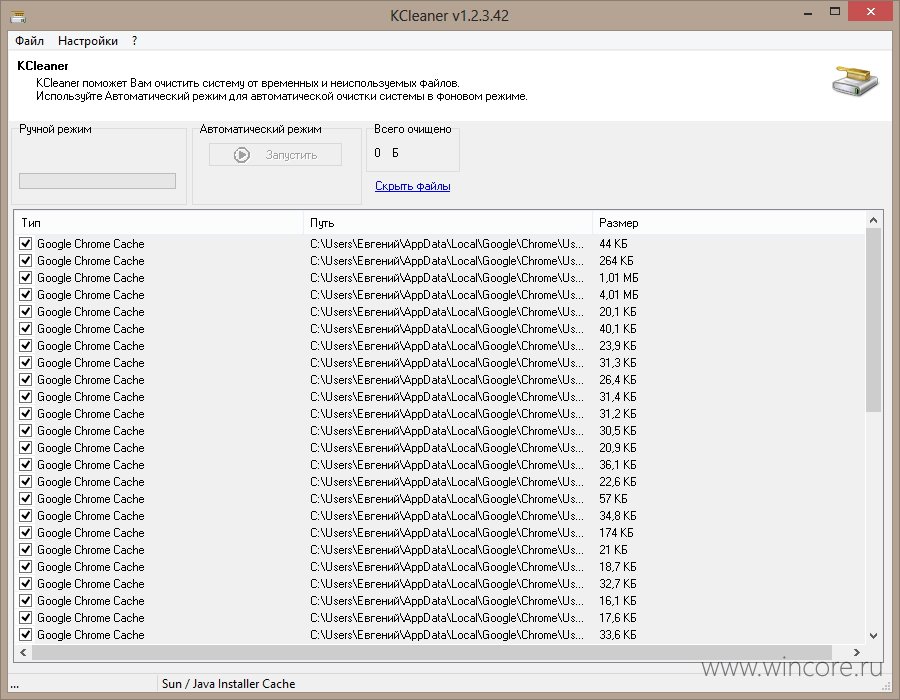Open the Файл menu
Screen dimensions: 900x700
(x=29, y=41)
